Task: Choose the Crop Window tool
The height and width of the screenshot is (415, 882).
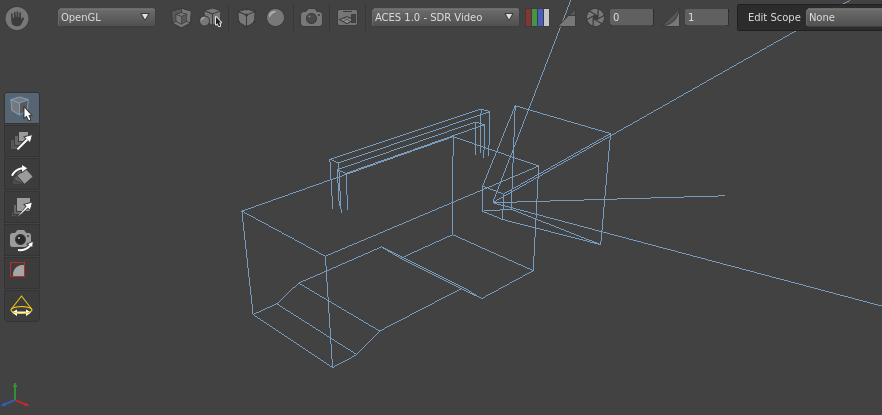Action: 21,272
